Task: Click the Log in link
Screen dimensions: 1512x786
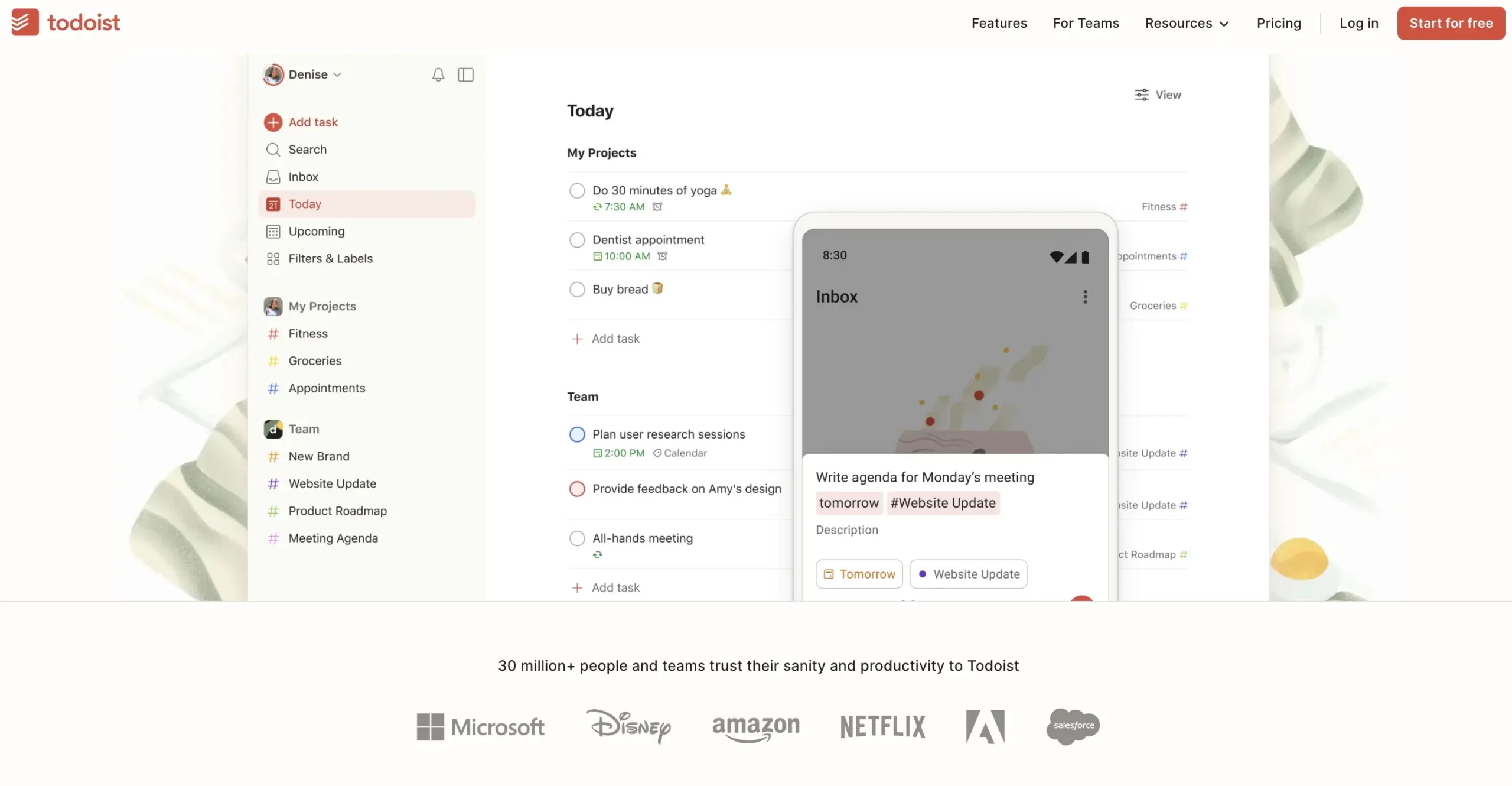Action: 1358,23
